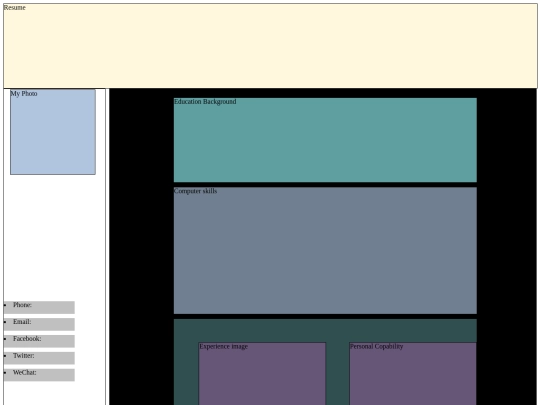Click the "Personal Capability" box
540x405 pixels.
pos(413,374)
